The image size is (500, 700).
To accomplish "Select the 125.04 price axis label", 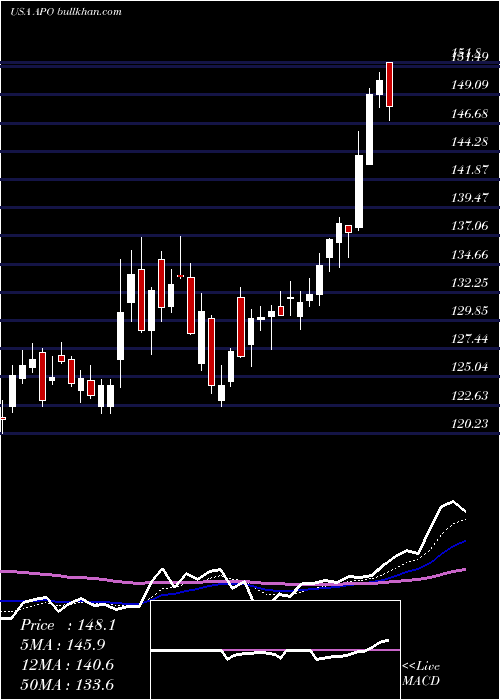I will [x=470, y=367].
